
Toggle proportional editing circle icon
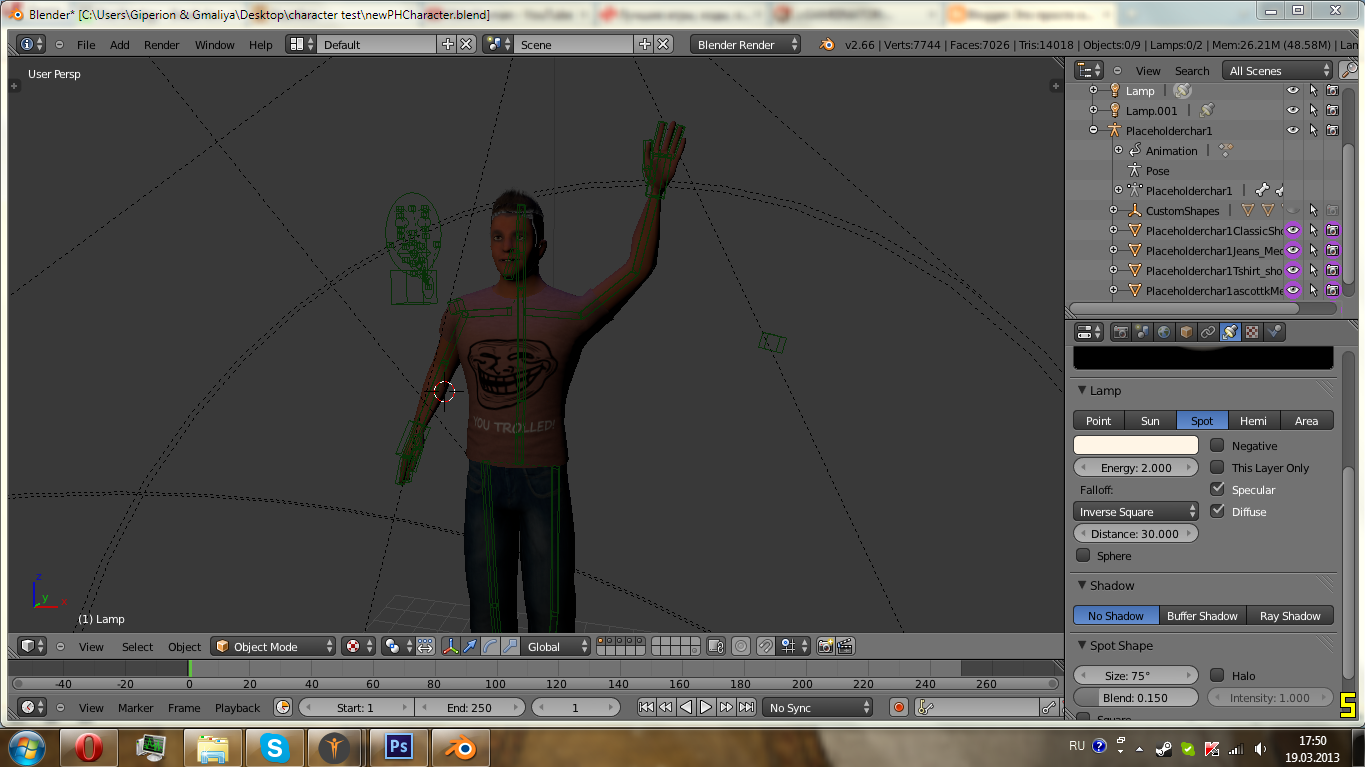741,647
